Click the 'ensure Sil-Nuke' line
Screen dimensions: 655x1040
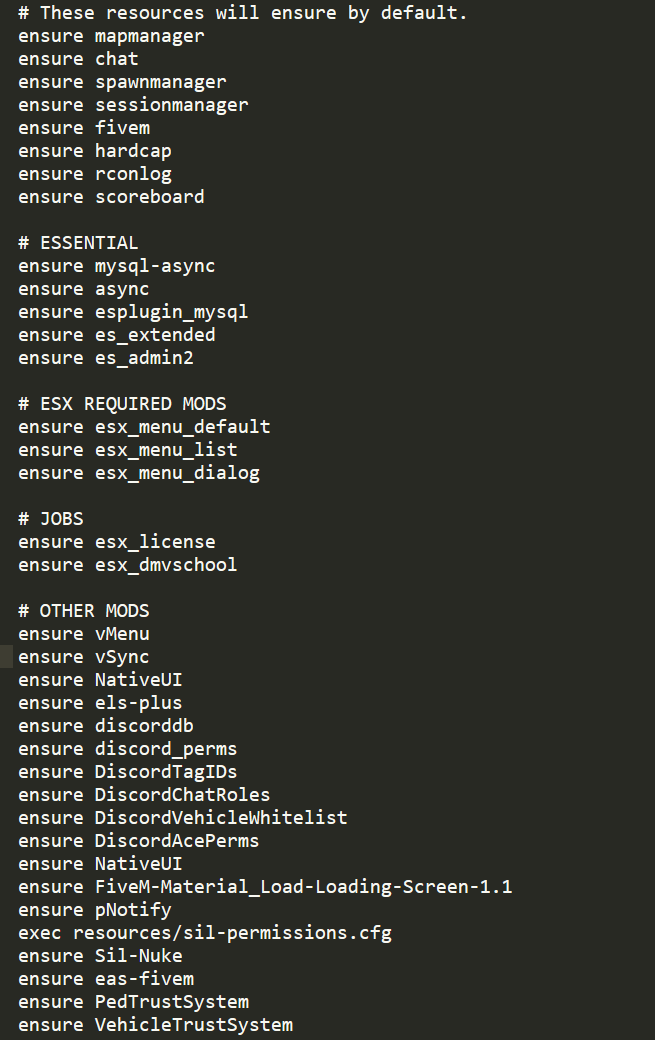coord(100,956)
